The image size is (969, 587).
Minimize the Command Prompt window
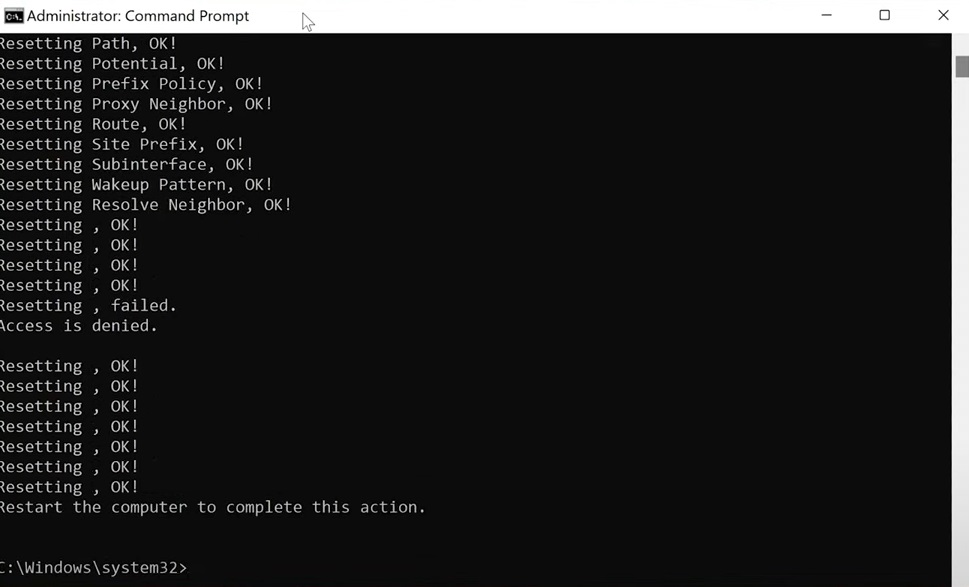point(826,15)
